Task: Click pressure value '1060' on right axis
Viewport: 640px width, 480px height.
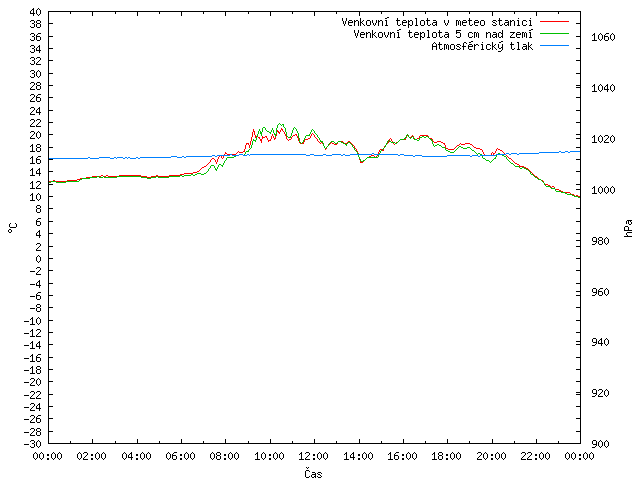Action: (603, 37)
